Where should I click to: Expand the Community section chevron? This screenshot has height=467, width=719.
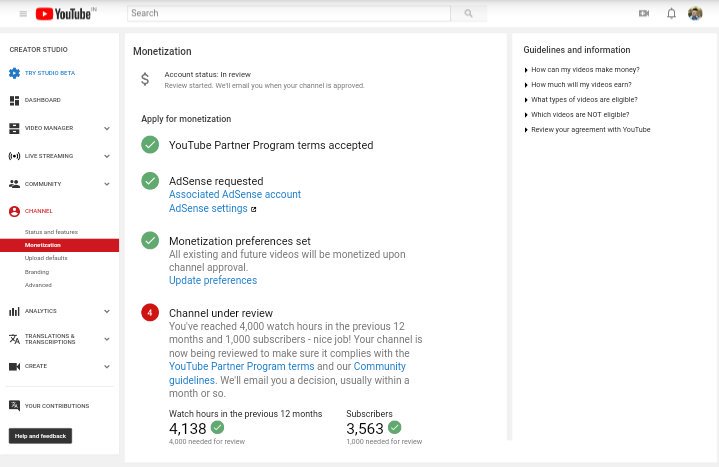[x=107, y=184]
